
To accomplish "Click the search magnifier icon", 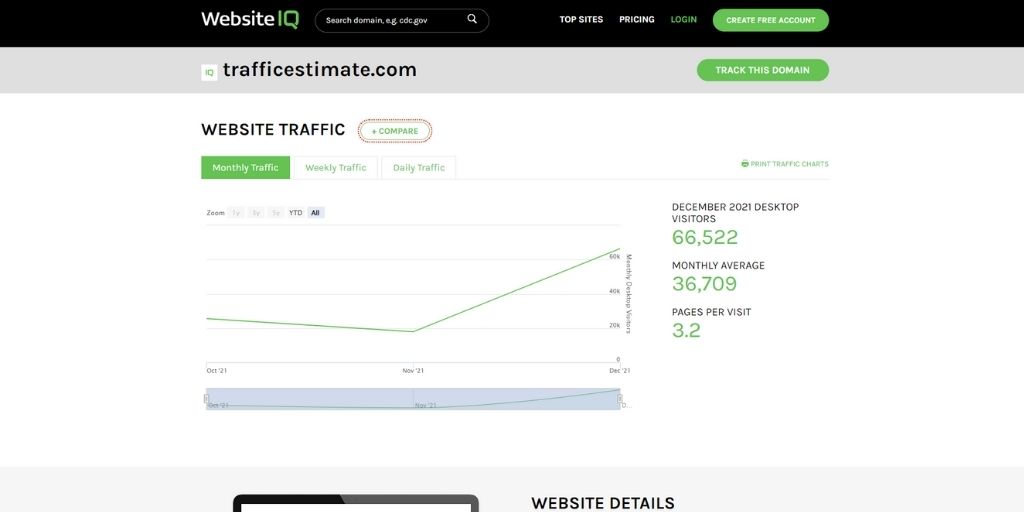I will tap(472, 20).
